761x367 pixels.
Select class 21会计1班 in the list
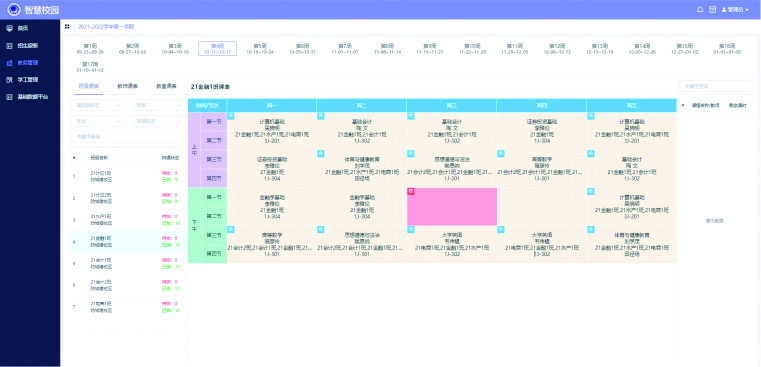coord(128,264)
